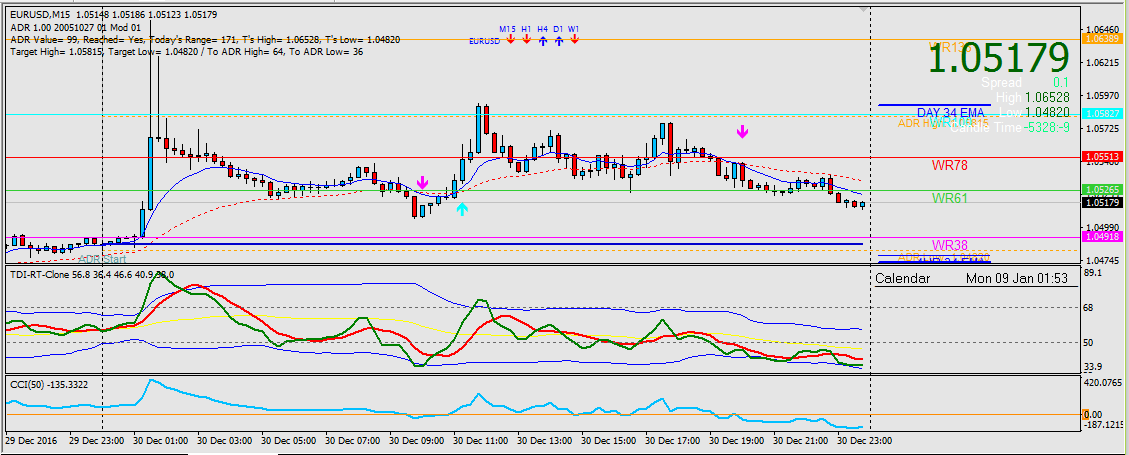The image size is (1129, 455).
Task: Click the cyan buy arrow below candles
Action: (462, 210)
